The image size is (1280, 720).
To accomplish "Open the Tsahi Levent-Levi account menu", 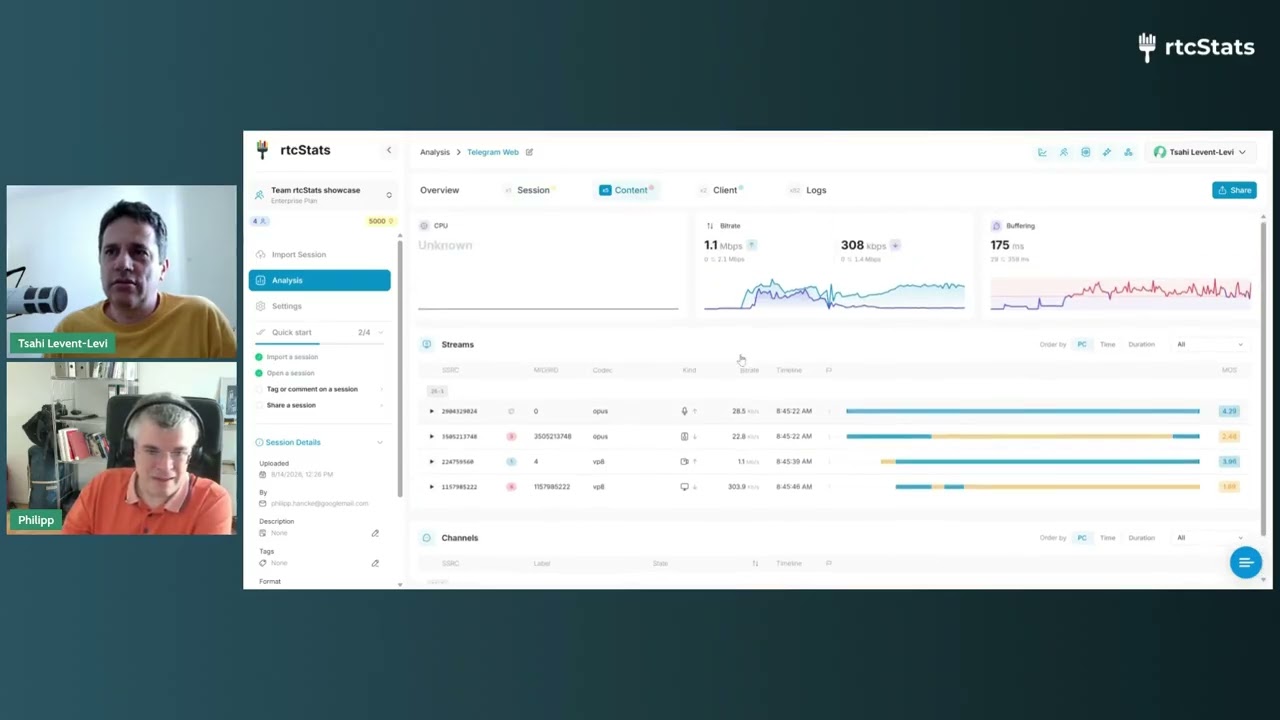I will click(1200, 152).
